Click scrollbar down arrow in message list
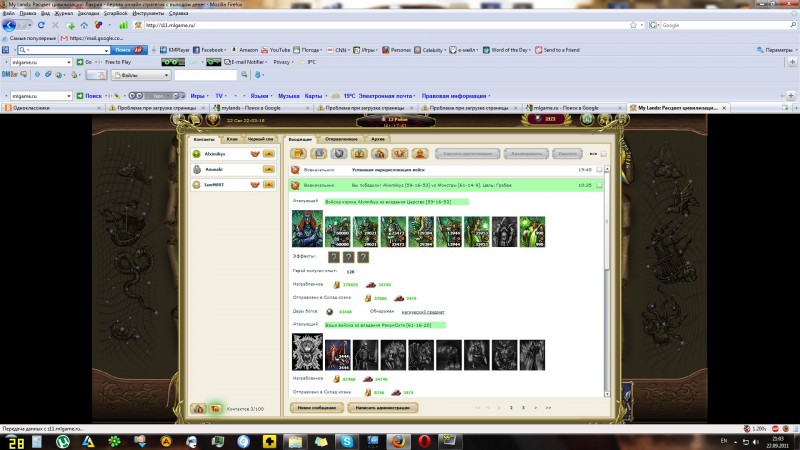800x450 pixels. pyautogui.click(x=607, y=394)
